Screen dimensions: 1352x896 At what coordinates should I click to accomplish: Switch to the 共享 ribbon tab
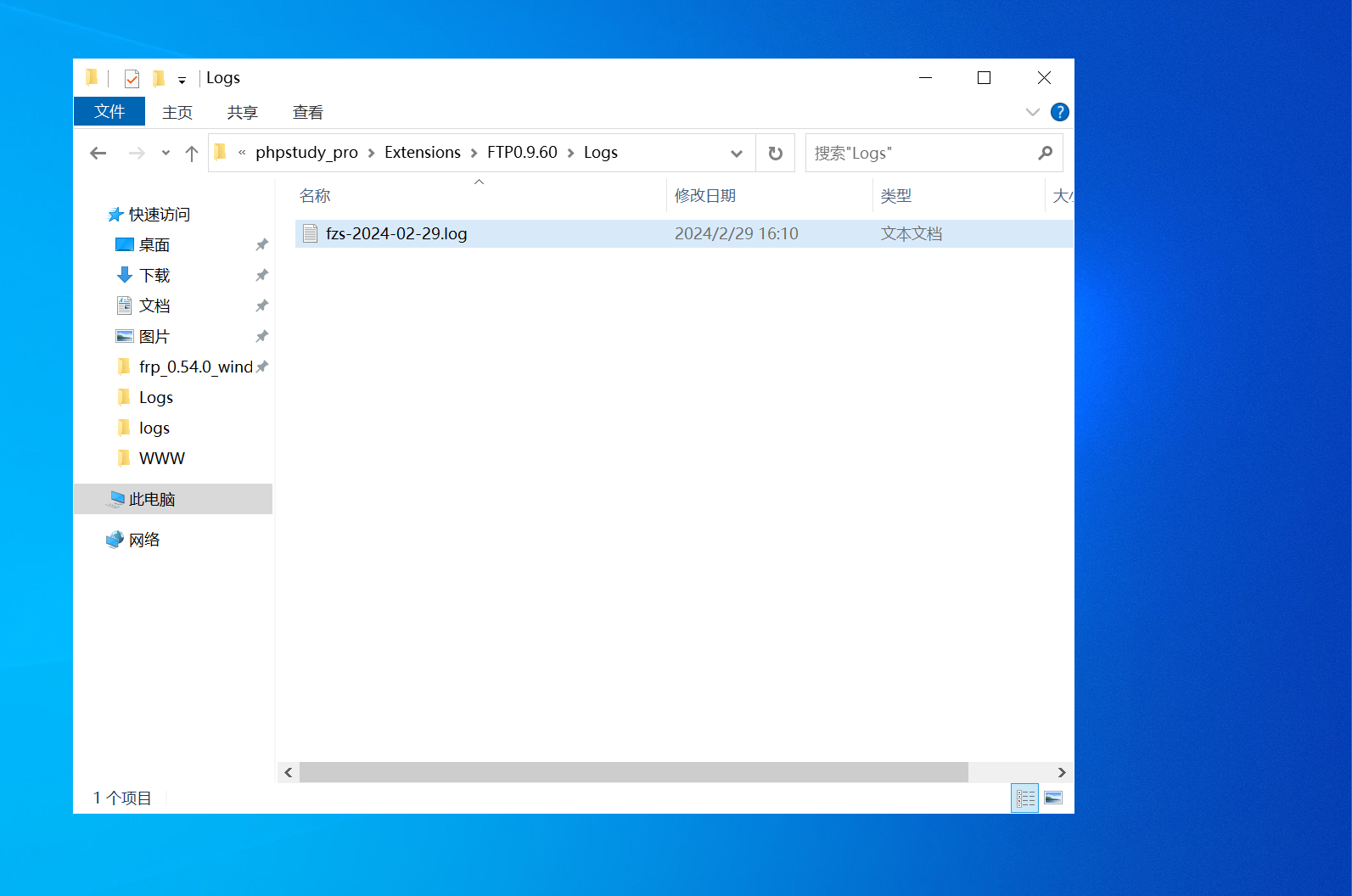click(242, 112)
